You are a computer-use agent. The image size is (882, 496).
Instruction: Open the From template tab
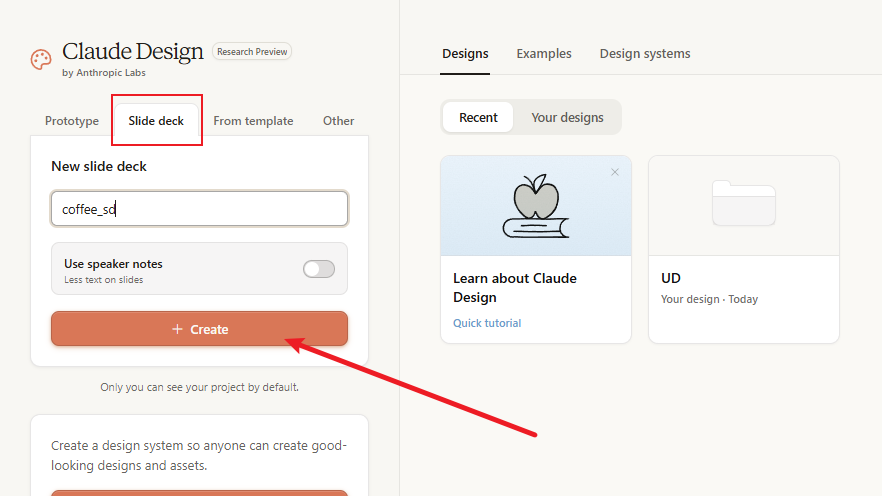[x=253, y=121]
